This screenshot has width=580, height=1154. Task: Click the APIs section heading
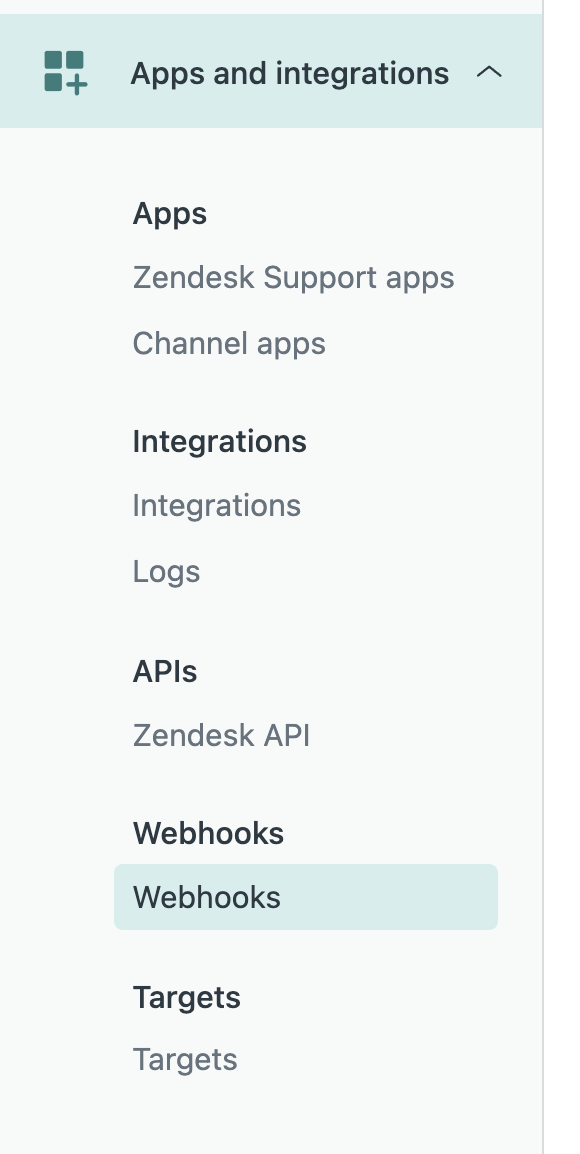pos(165,671)
